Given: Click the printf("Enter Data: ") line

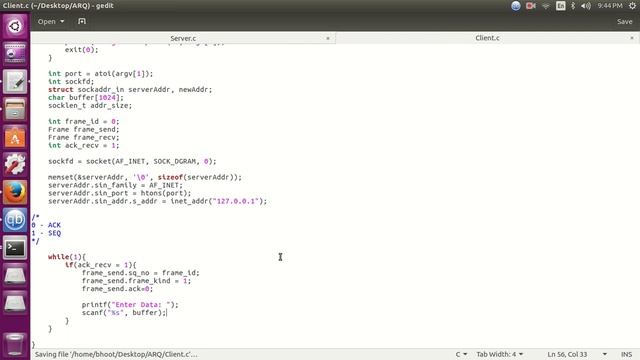Looking at the screenshot, I should tap(130, 304).
